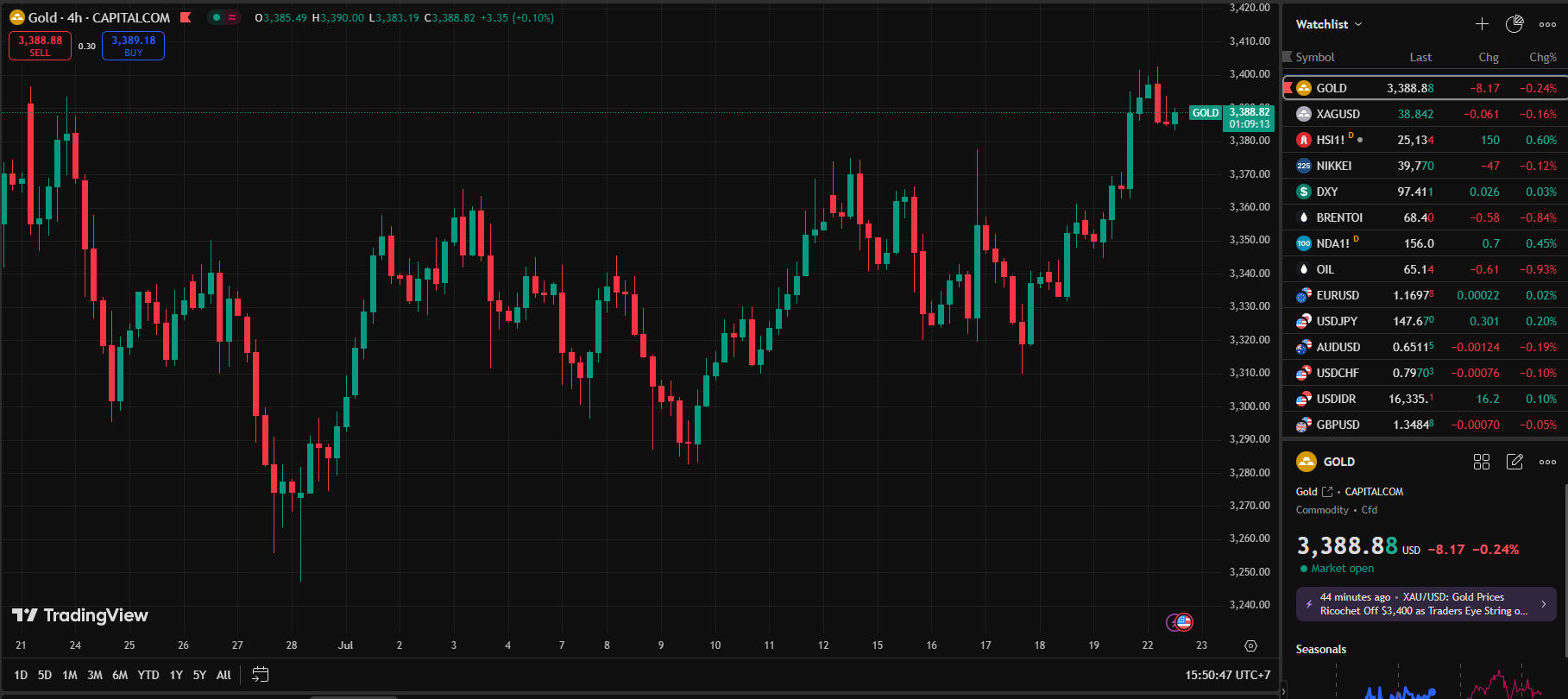1568x699 pixels.
Task: Toggle the flag filter in Symbol header
Action: click(1288, 57)
